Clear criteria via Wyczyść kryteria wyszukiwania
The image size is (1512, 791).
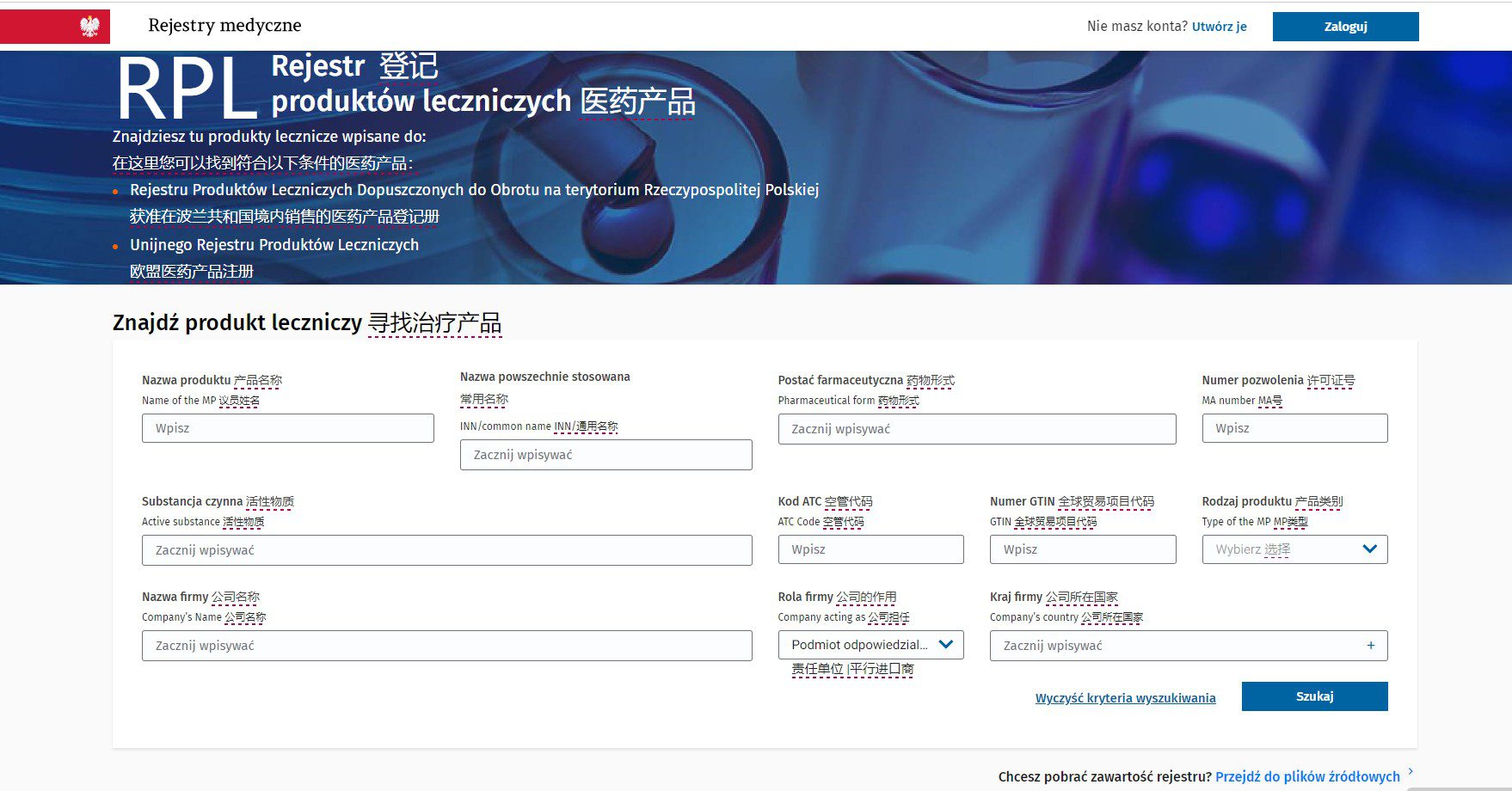[1125, 698]
